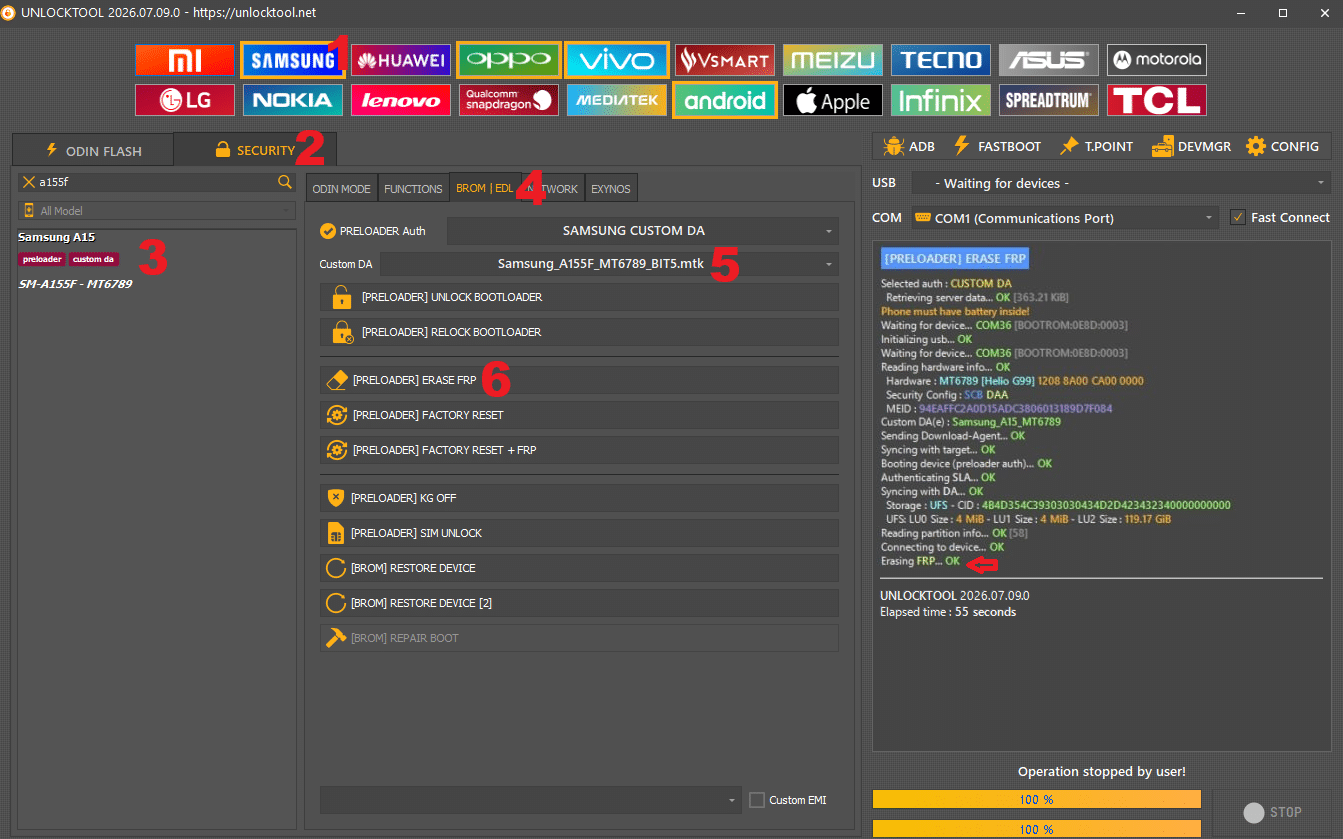Select the Meizu brand logo
The width and height of the screenshot is (1343, 839).
click(x=833, y=60)
